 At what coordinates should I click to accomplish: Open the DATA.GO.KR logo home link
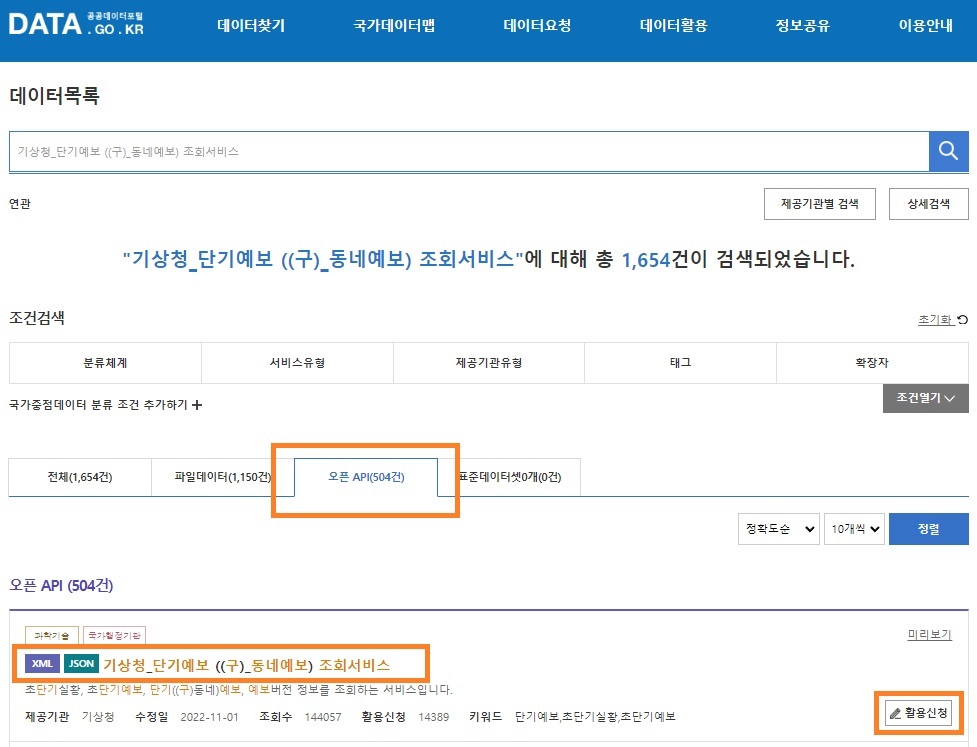tap(76, 24)
